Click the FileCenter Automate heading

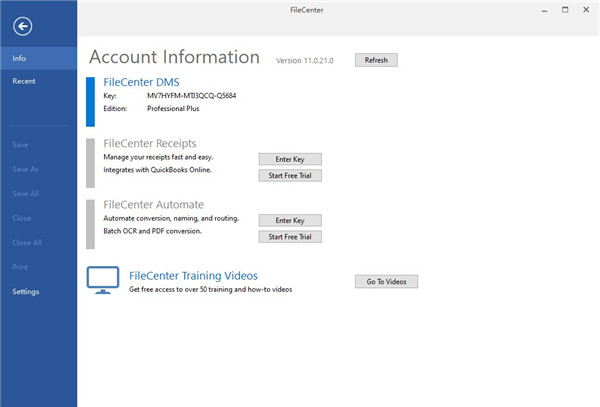153,205
